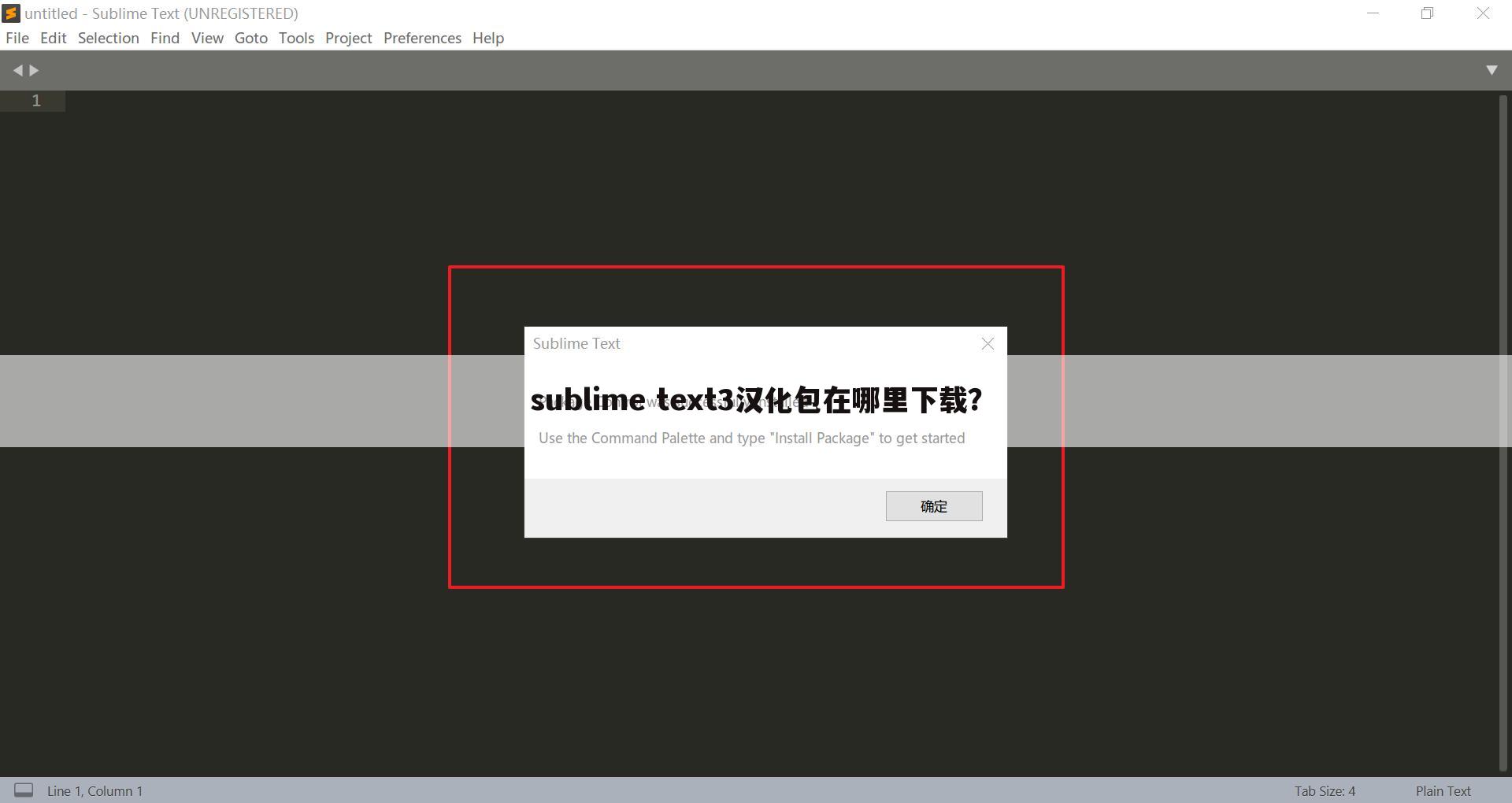Click the vertical scrollbar of the editor
Image resolution: width=1512 pixels, height=803 pixels.
click(x=1503, y=433)
